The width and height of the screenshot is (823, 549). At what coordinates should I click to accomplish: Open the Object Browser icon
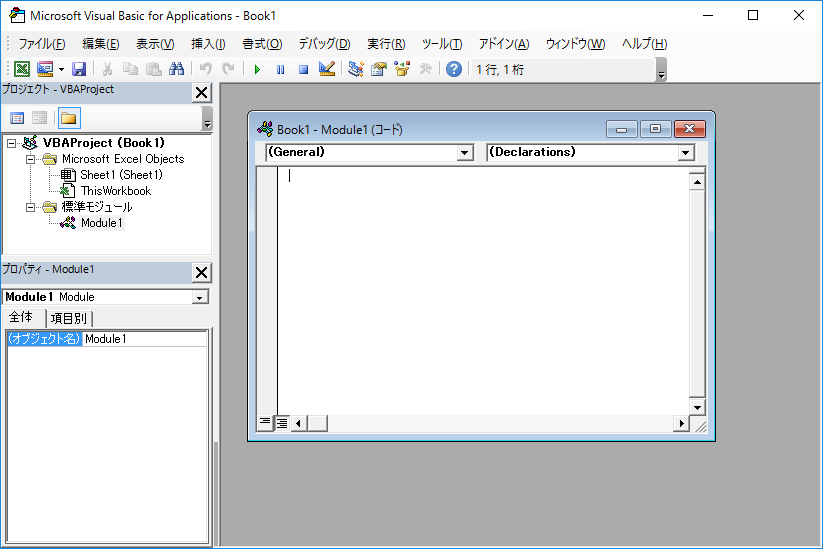pyautogui.click(x=402, y=69)
